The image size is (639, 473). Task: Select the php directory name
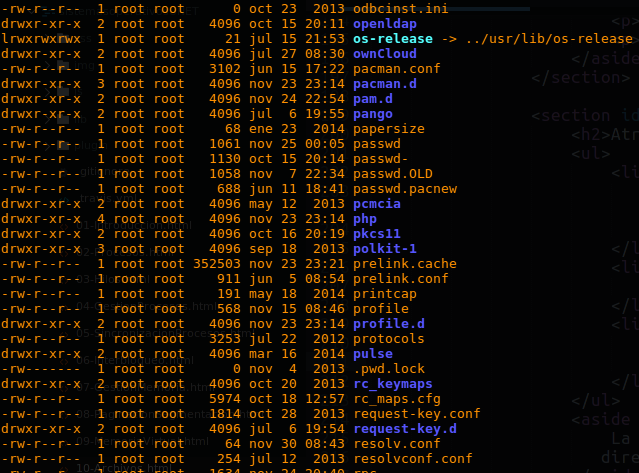pyautogui.click(x=365, y=219)
